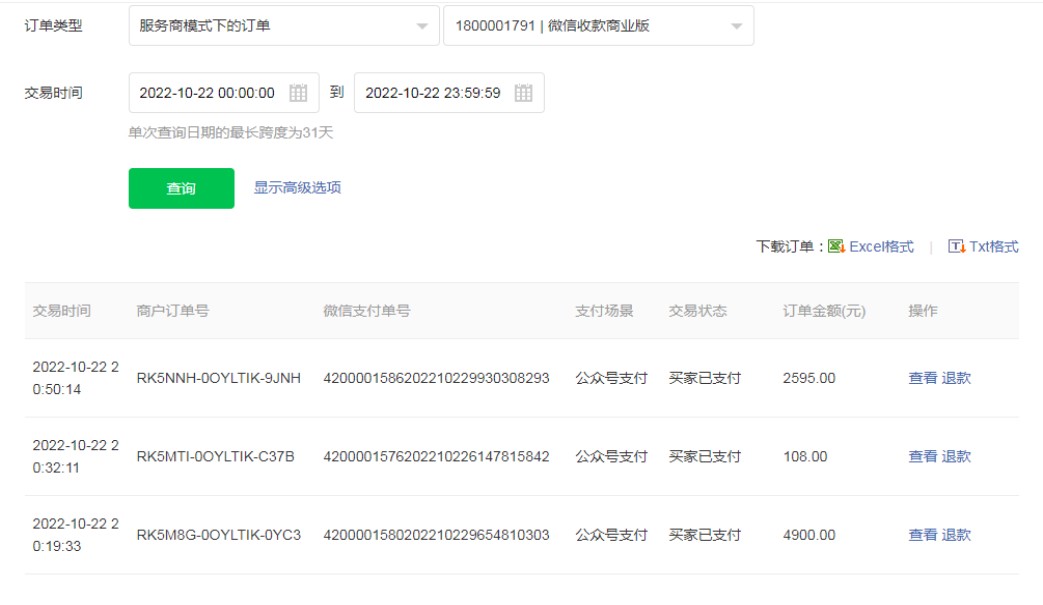Screen dimensions: 1043x605
Task: Click the 订单金额(元) column header
Action: coord(824,311)
